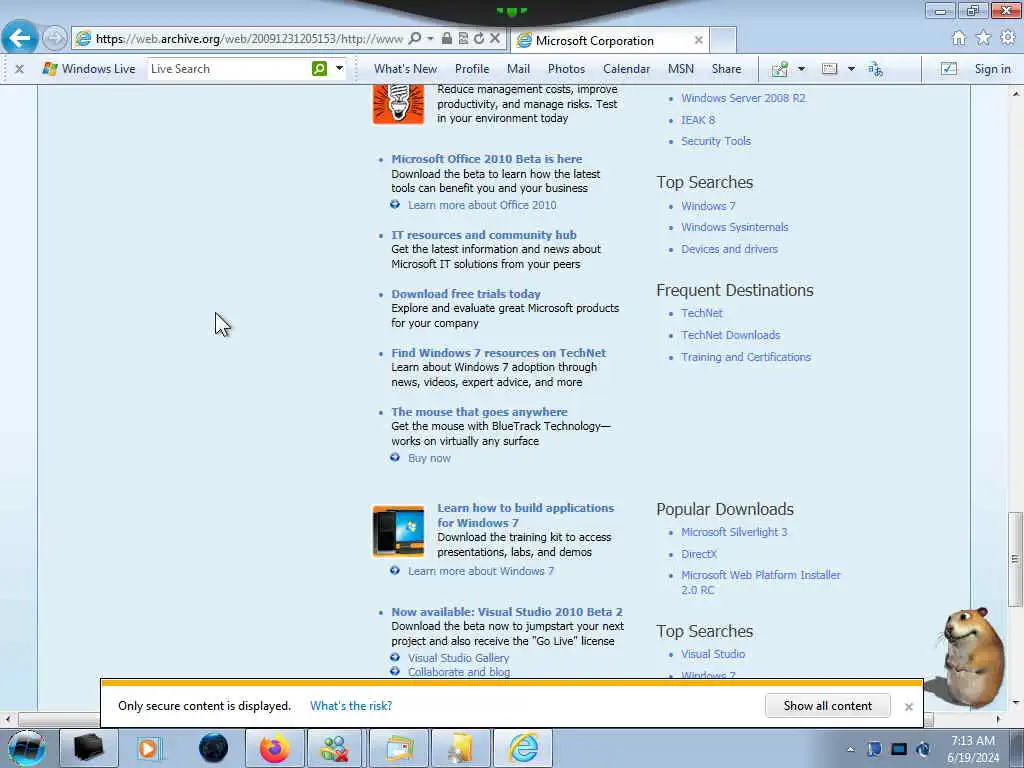Expand the Live Search options dropdown arrow
This screenshot has height=768, width=1024.
(340, 69)
